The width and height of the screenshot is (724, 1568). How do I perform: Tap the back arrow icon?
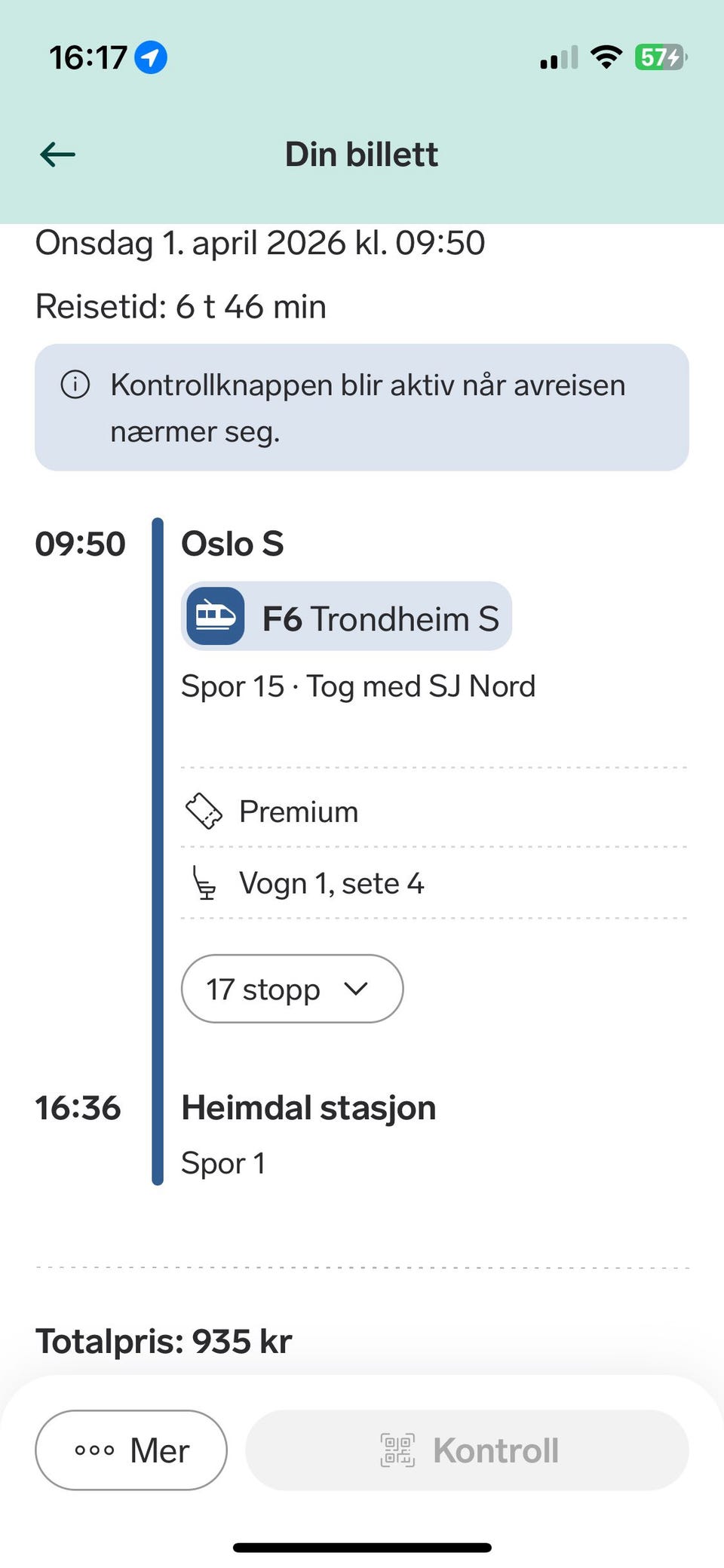(58, 155)
